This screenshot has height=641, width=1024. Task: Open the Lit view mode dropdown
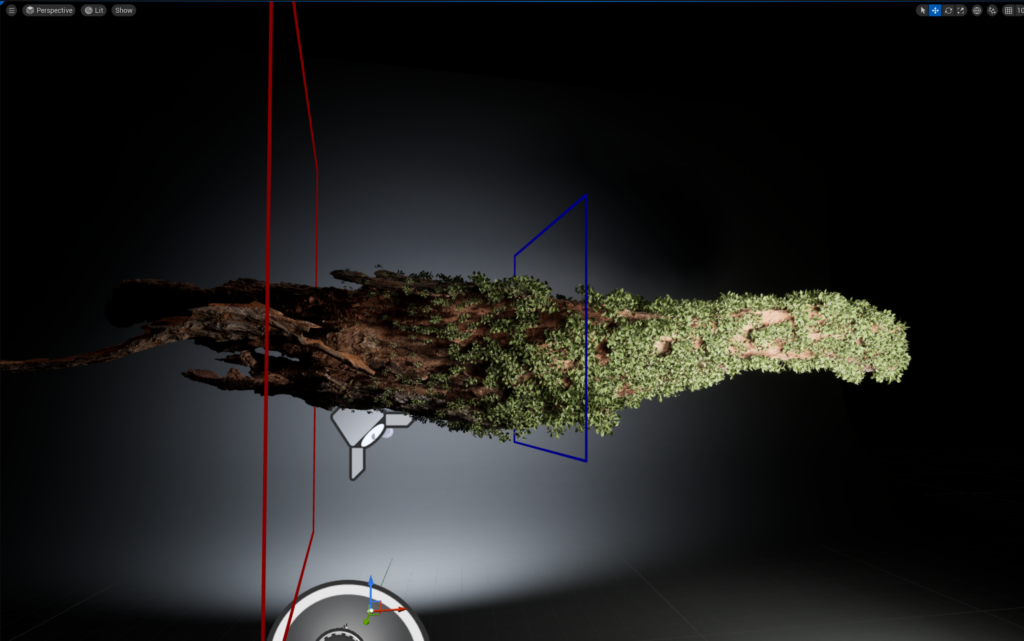[x=94, y=10]
